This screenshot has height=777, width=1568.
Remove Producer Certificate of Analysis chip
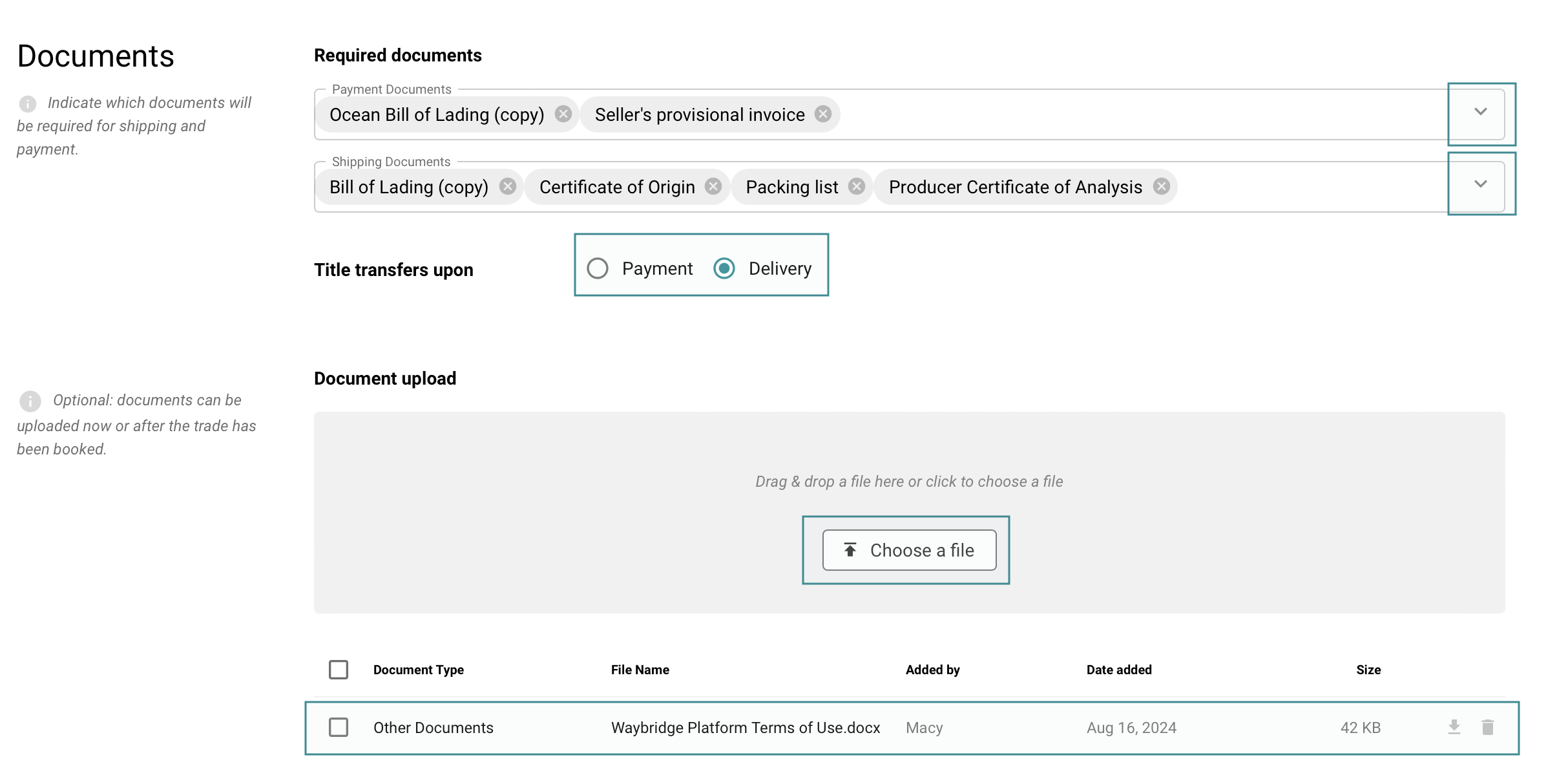[x=1162, y=187]
